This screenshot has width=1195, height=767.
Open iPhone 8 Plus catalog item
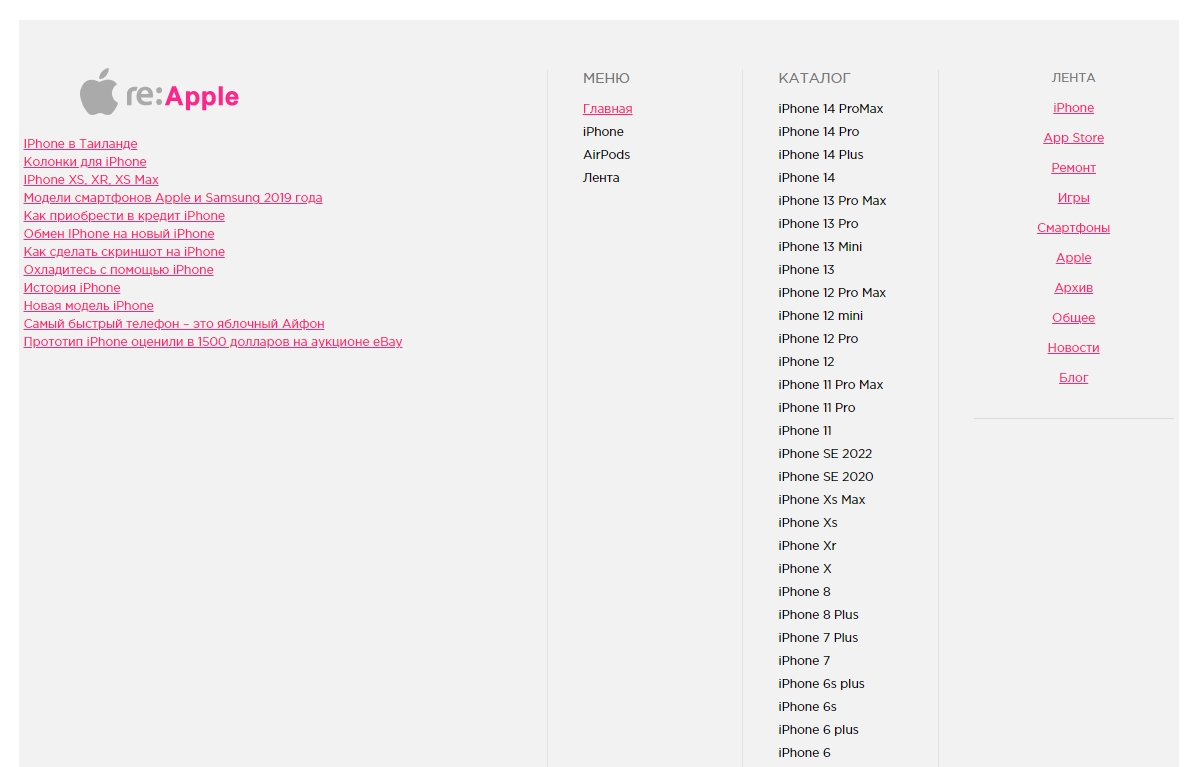(818, 615)
